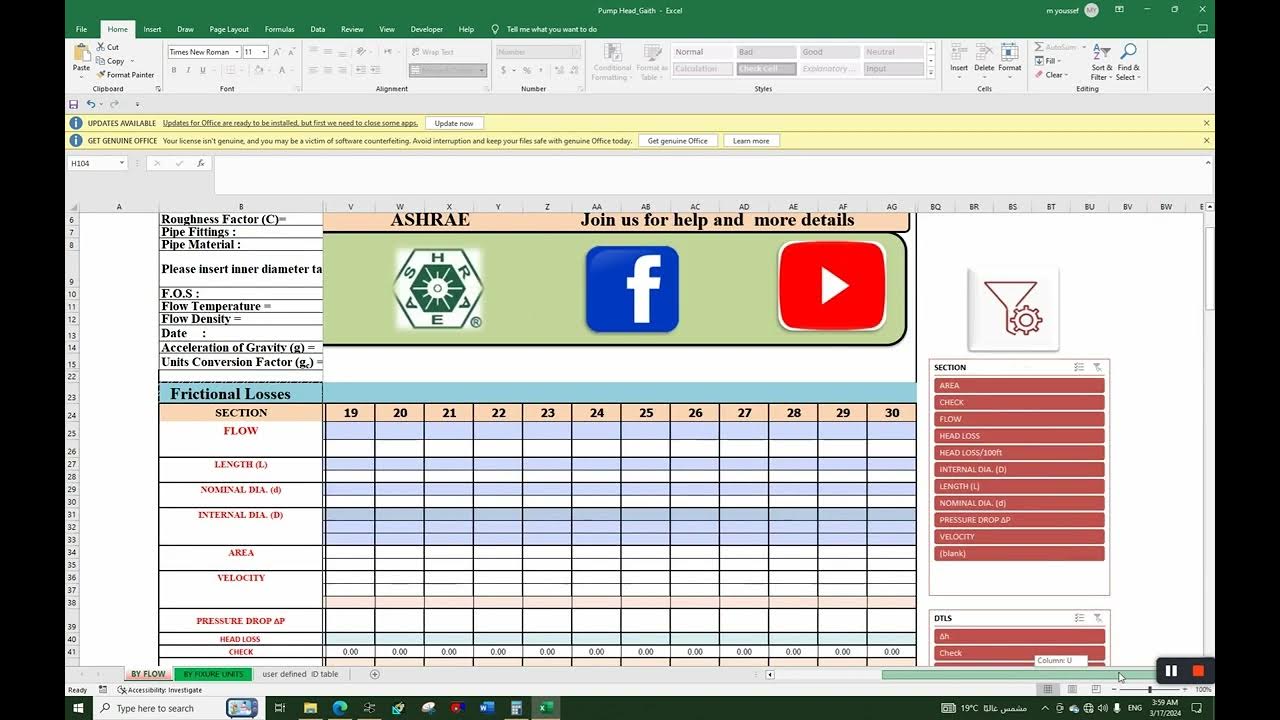The image size is (1280, 720).
Task: Click the Format Painter brush
Action: [x=101, y=75]
